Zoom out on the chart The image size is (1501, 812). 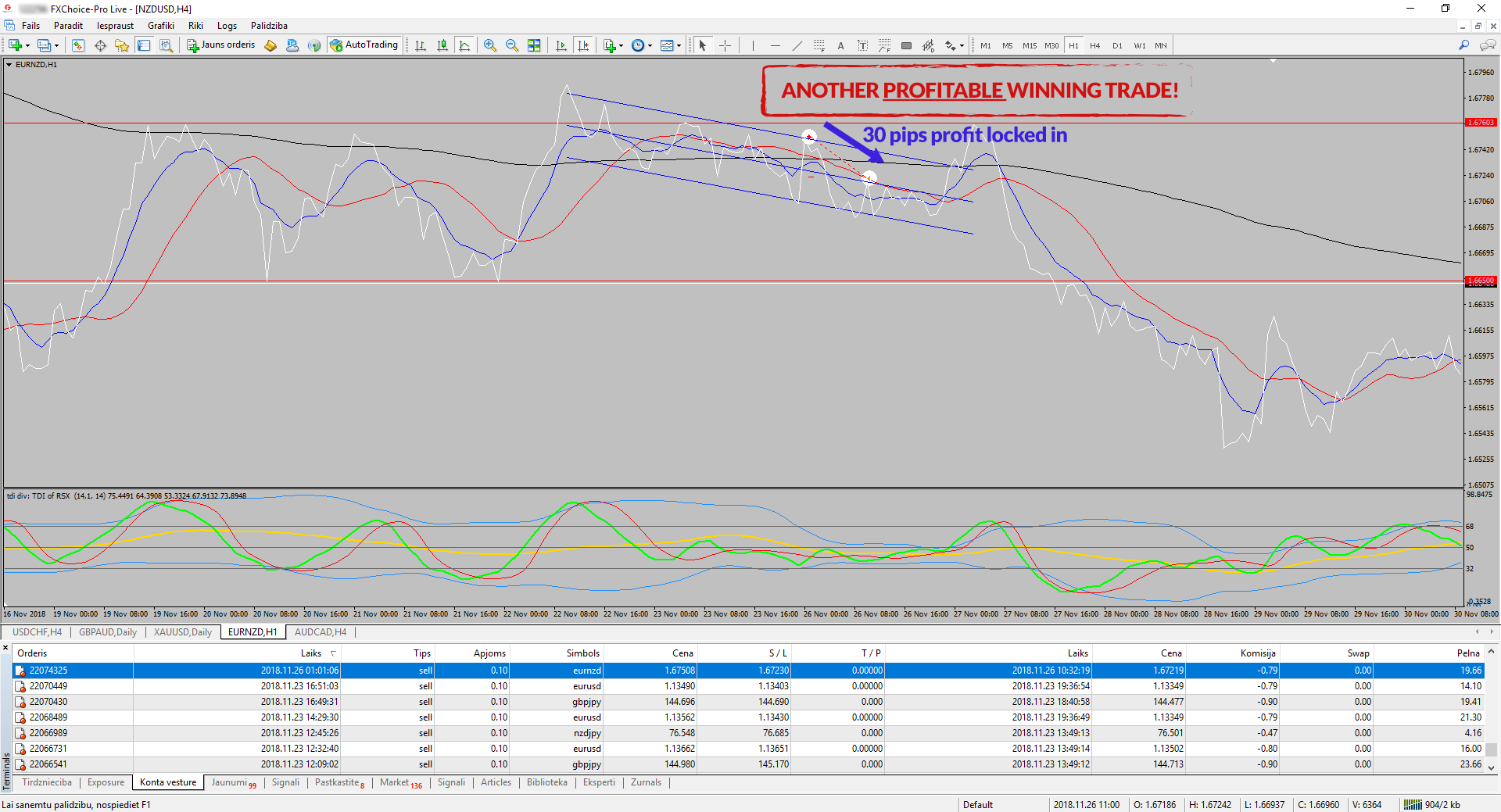512,45
